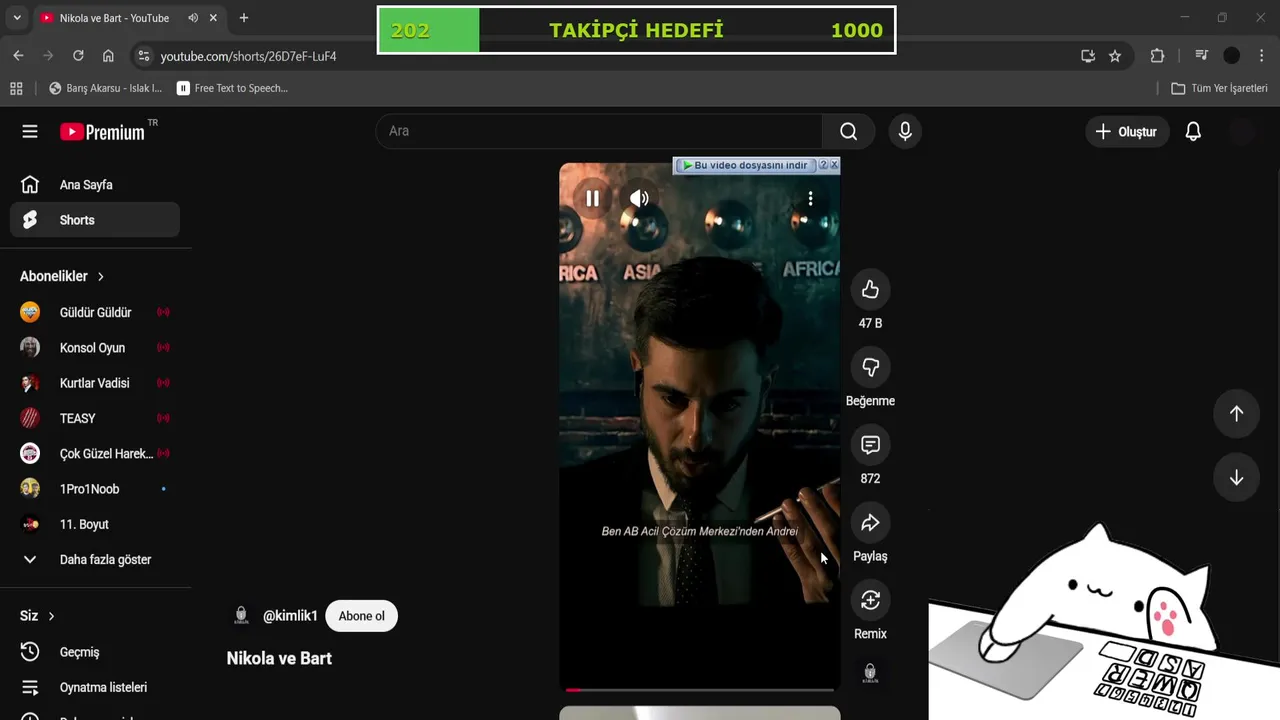Open the Shorts three-dot options menu

[810, 198]
